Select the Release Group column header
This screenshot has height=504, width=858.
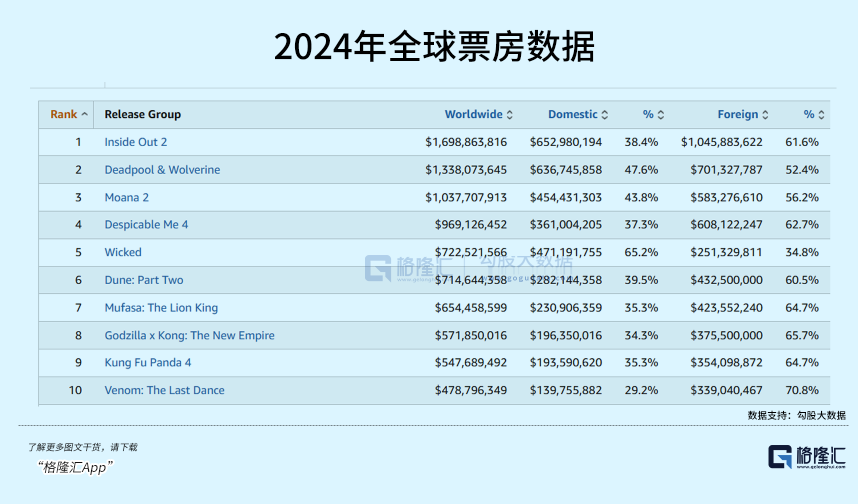[x=142, y=115]
